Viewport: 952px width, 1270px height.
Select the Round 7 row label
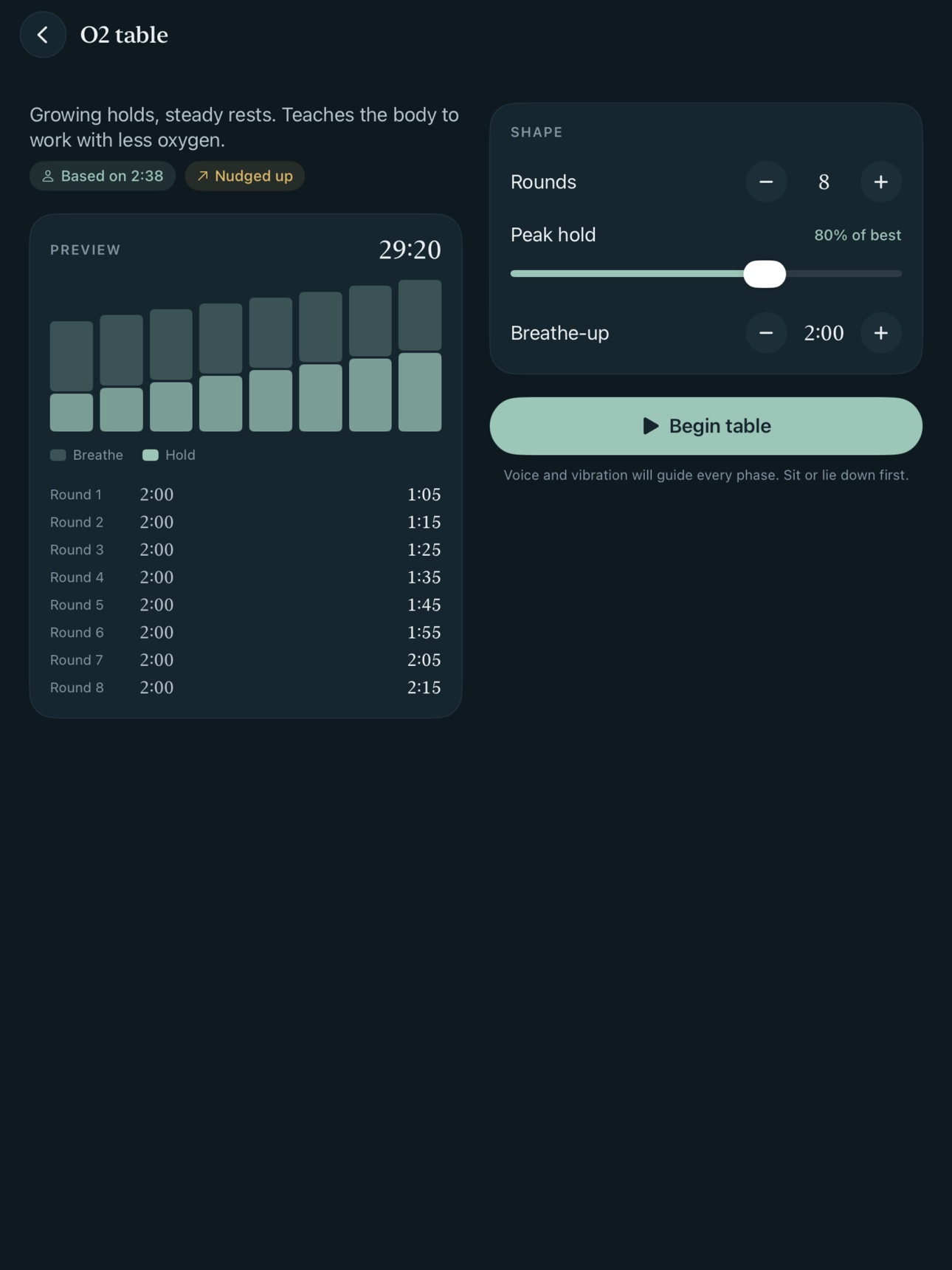[x=77, y=660]
